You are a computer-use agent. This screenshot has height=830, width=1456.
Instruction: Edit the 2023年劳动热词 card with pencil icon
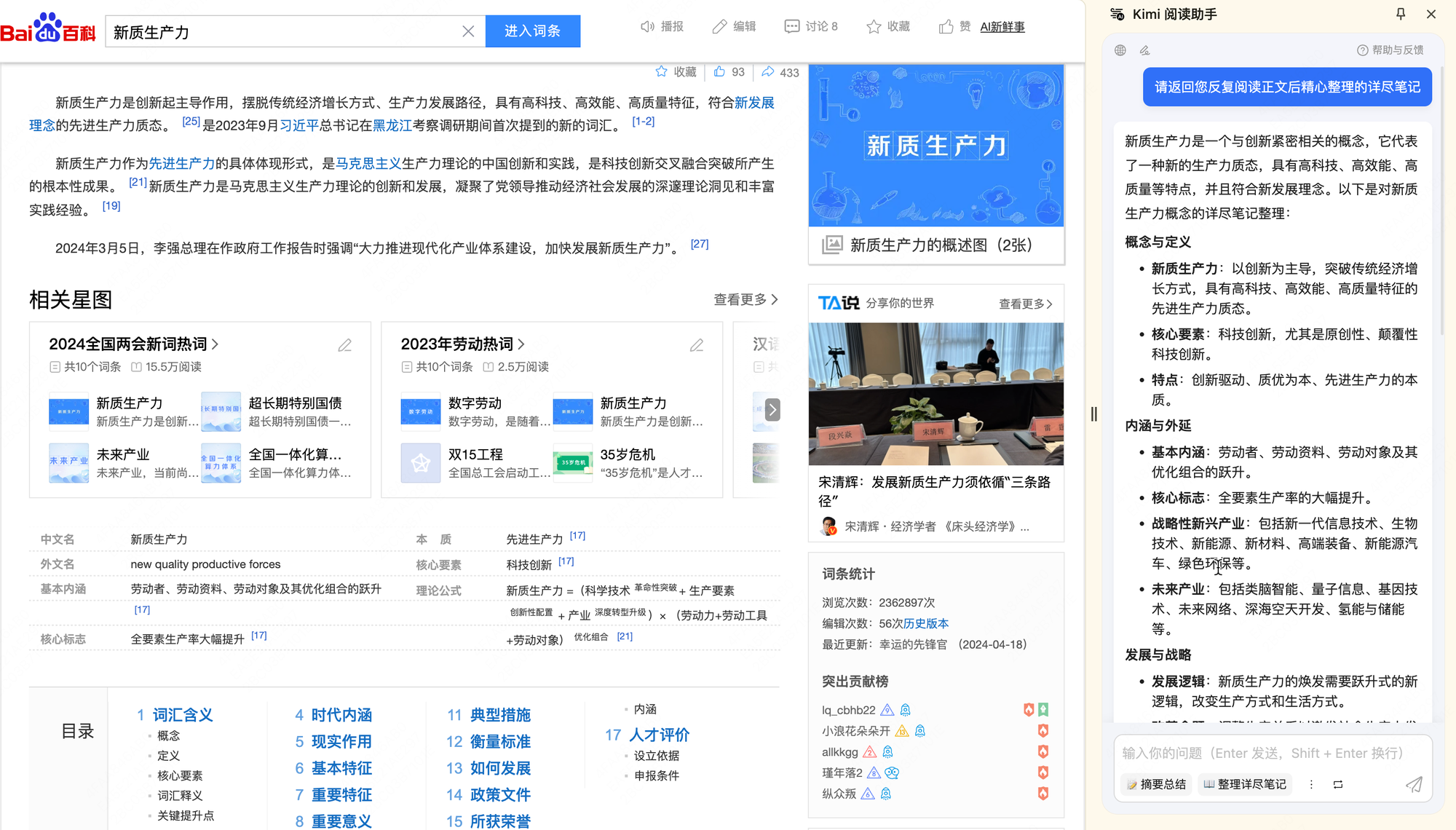[697, 345]
